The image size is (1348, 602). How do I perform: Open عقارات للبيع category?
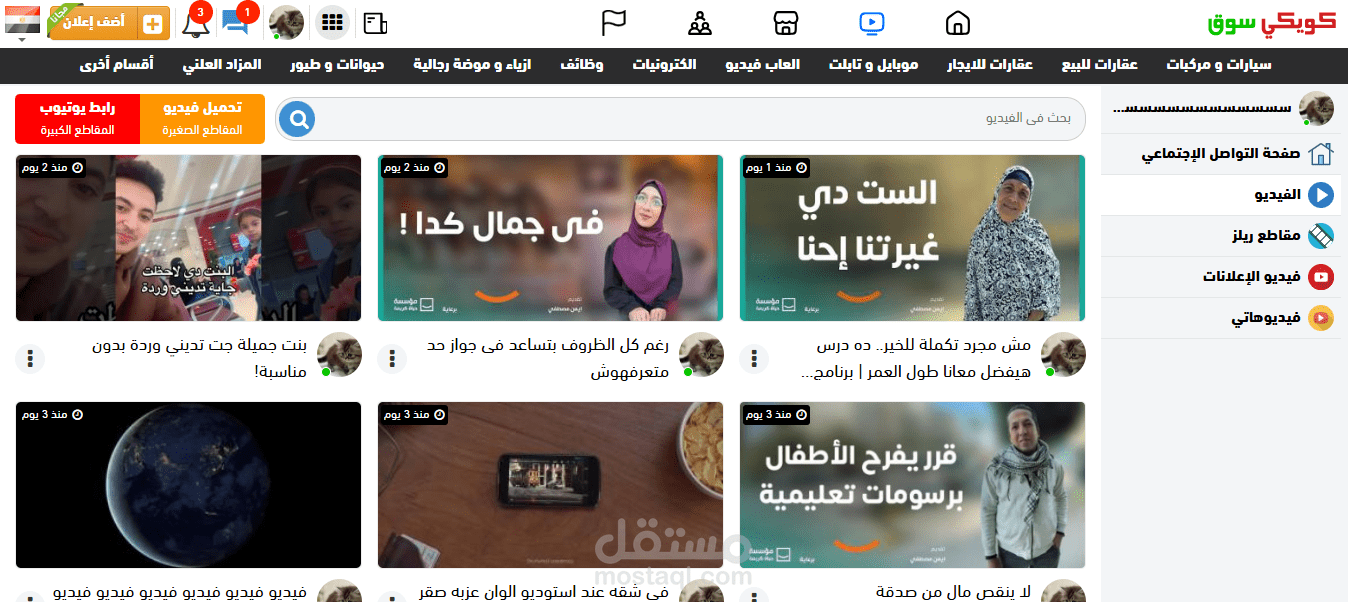[1100, 65]
